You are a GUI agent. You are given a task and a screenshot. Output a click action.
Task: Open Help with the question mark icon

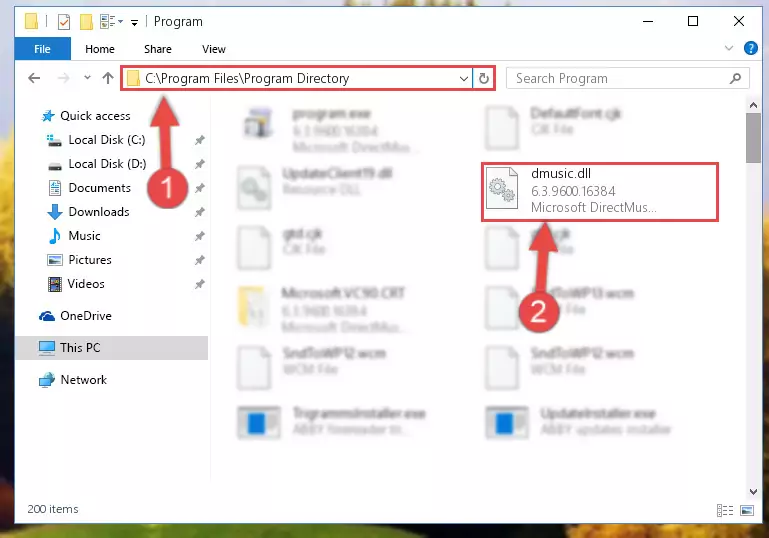750,48
